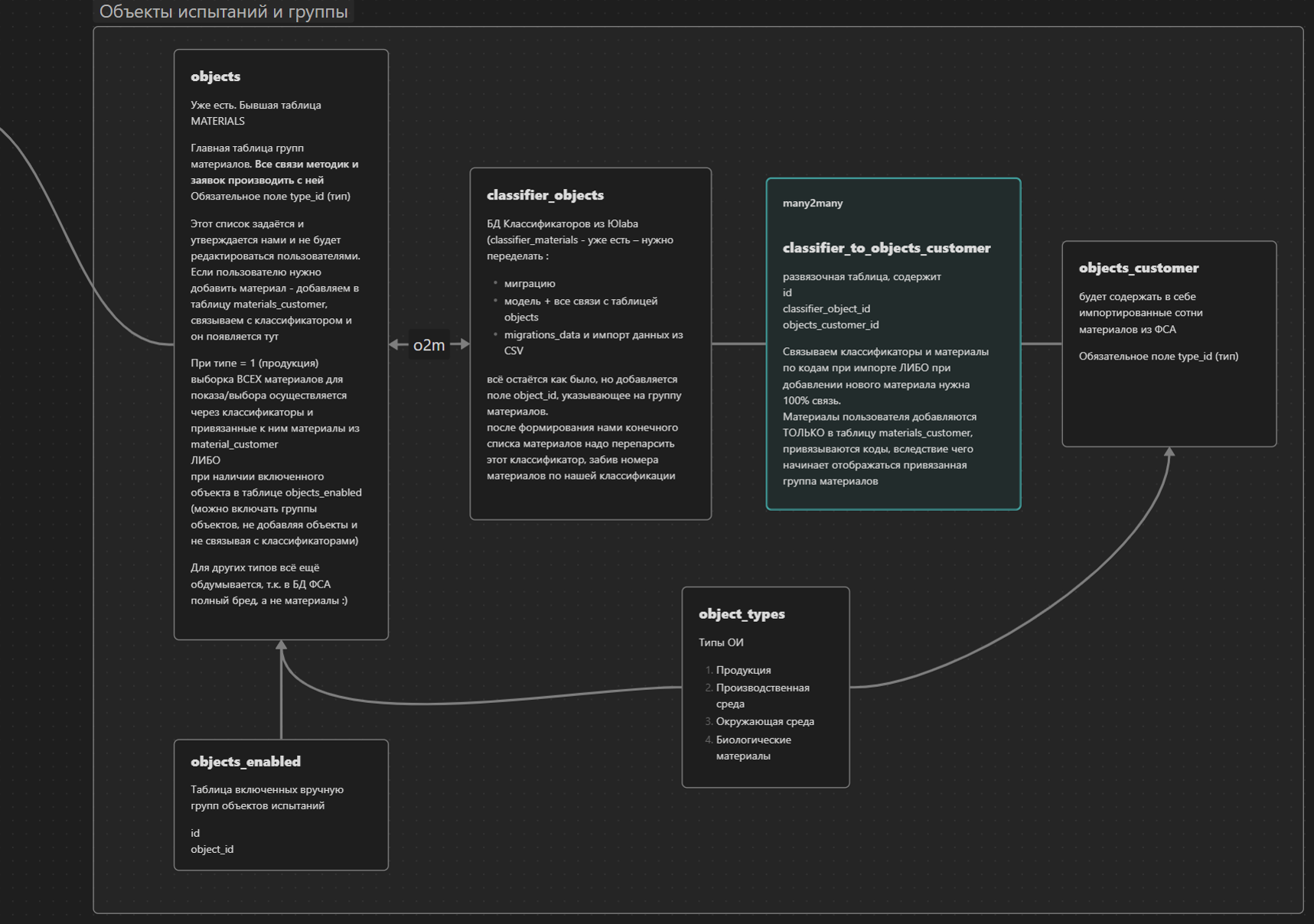This screenshot has width=1314, height=924.
Task: Click the objects_customer card heading
Action: (x=1138, y=268)
